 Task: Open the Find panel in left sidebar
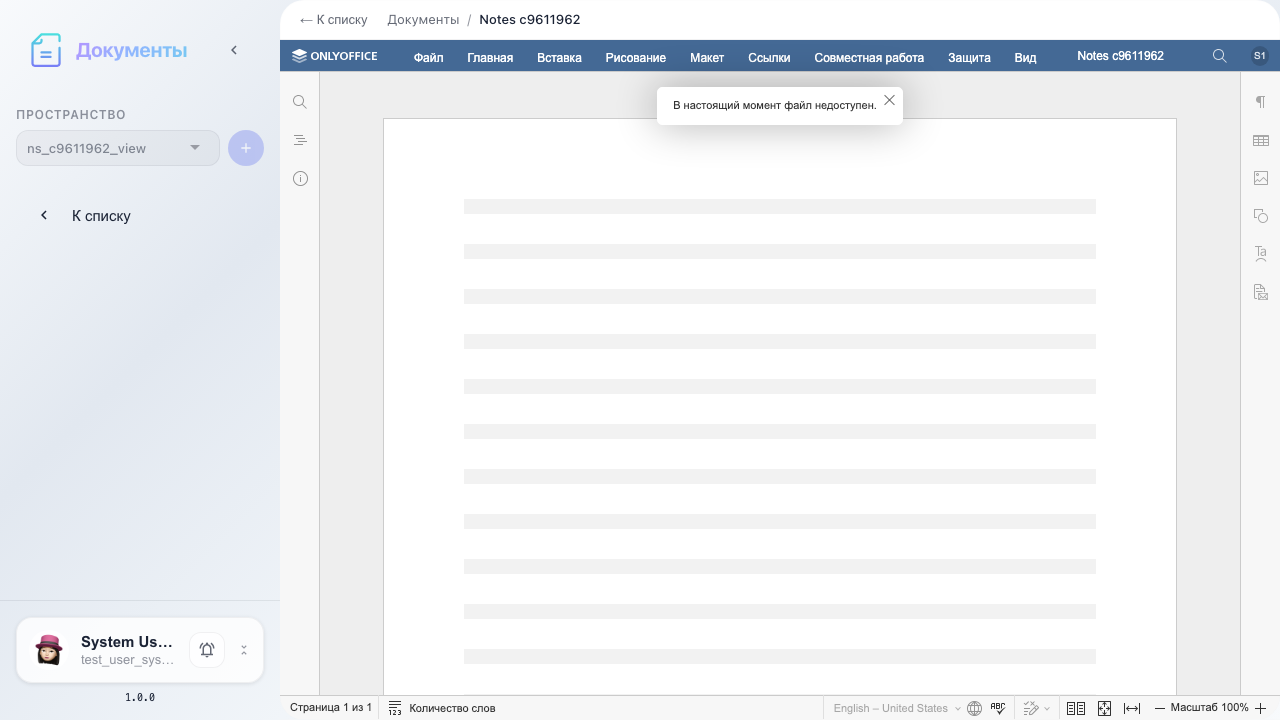pos(300,102)
